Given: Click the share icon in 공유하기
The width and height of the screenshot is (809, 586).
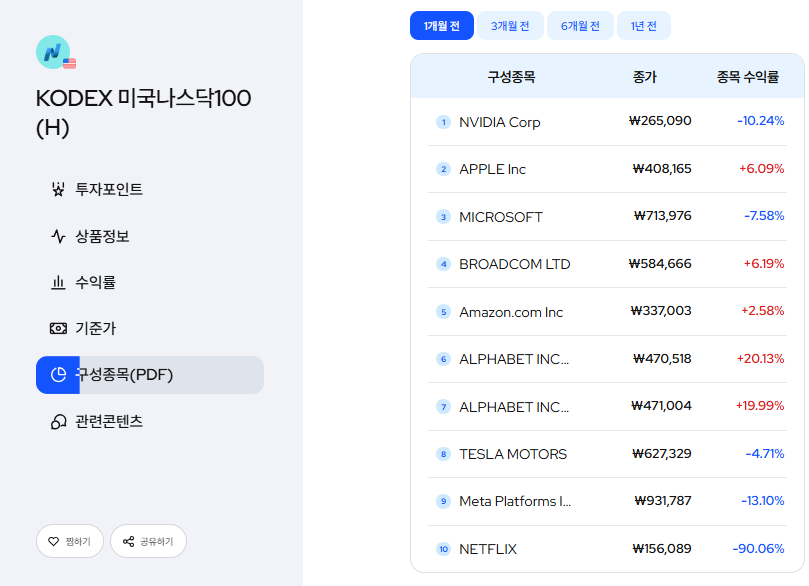Looking at the screenshot, I should tap(128, 541).
